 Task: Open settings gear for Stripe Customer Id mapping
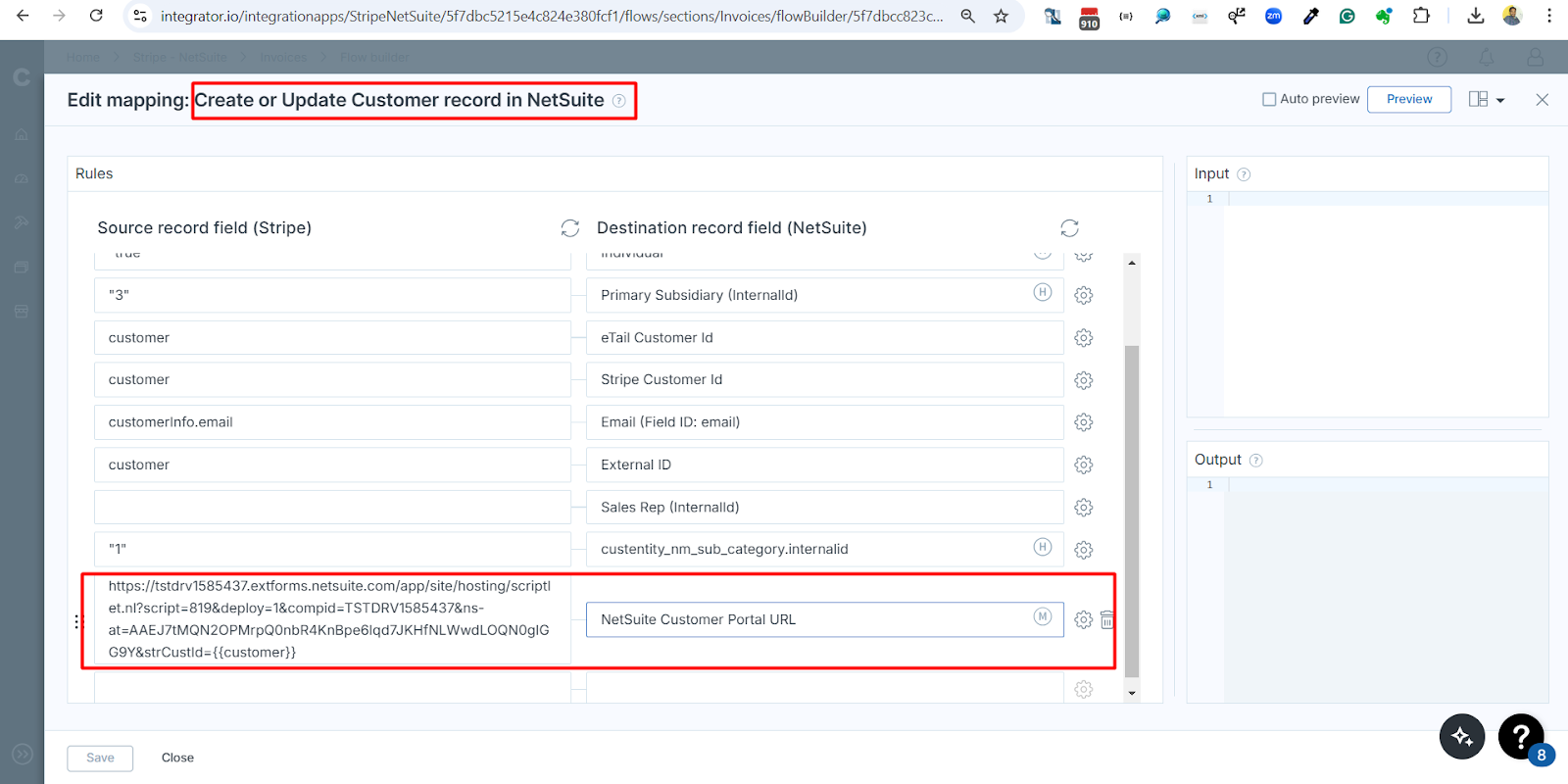[x=1083, y=380]
